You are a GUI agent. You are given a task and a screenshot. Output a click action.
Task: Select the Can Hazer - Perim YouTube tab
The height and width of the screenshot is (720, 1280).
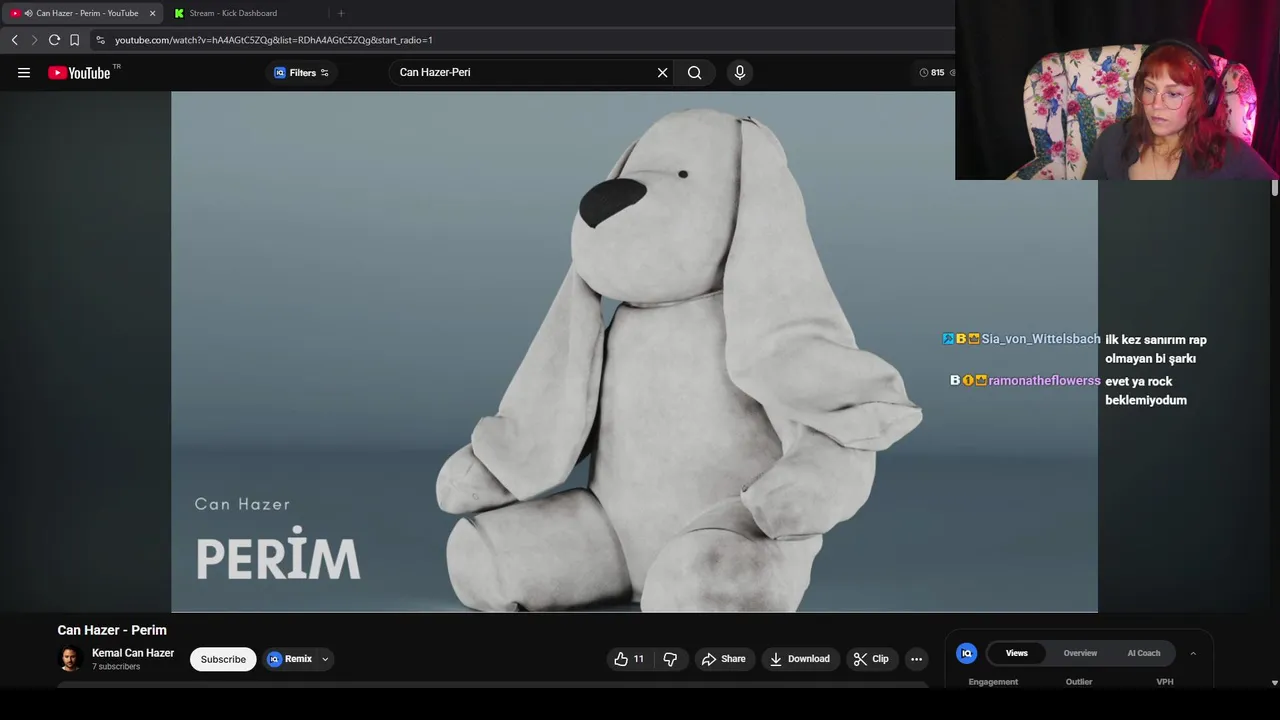86,13
